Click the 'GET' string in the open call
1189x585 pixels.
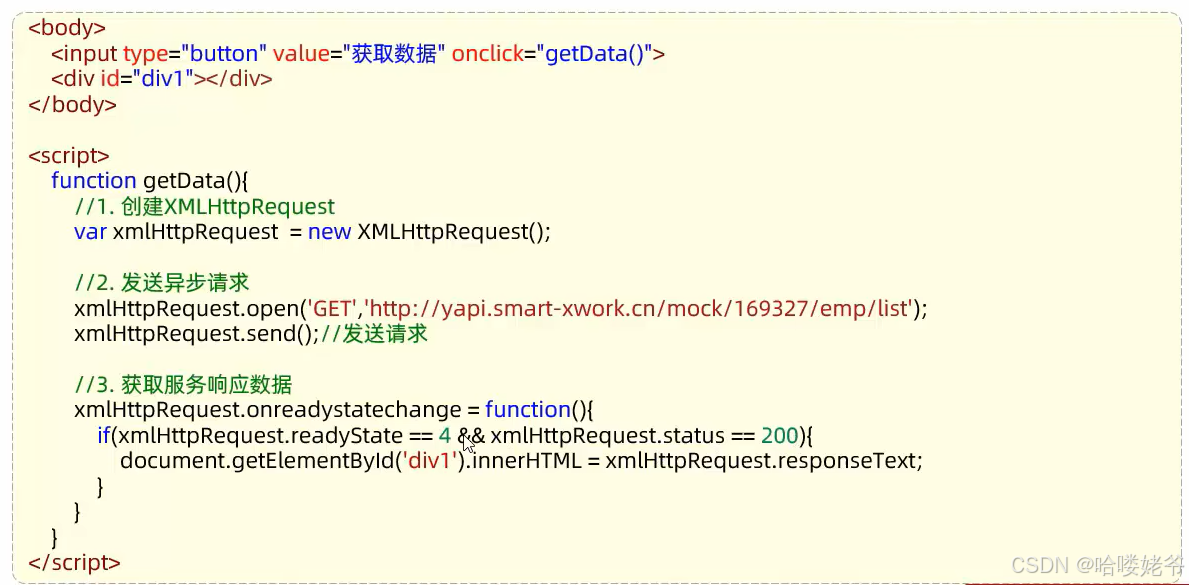coord(332,309)
